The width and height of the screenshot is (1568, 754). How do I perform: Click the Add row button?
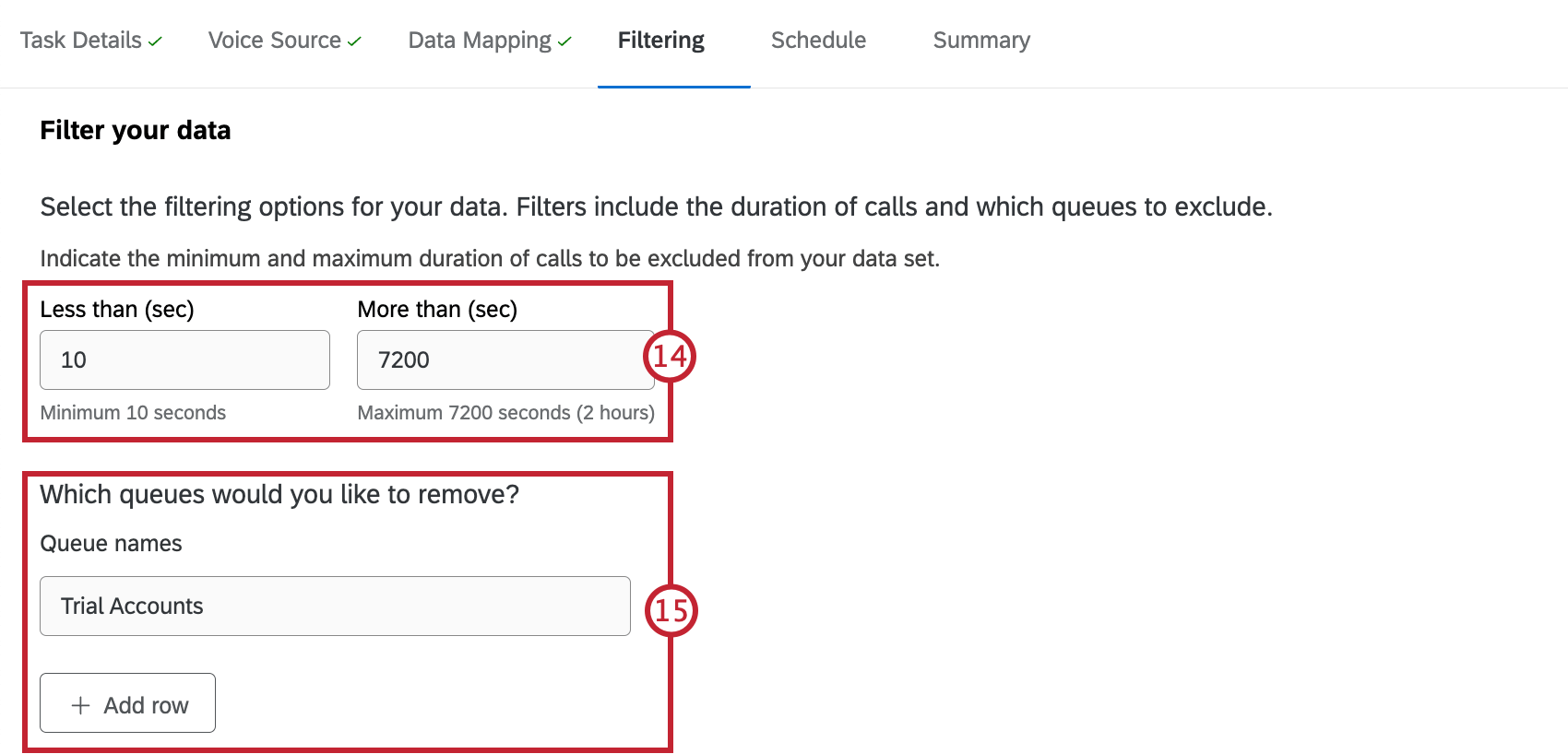point(127,703)
